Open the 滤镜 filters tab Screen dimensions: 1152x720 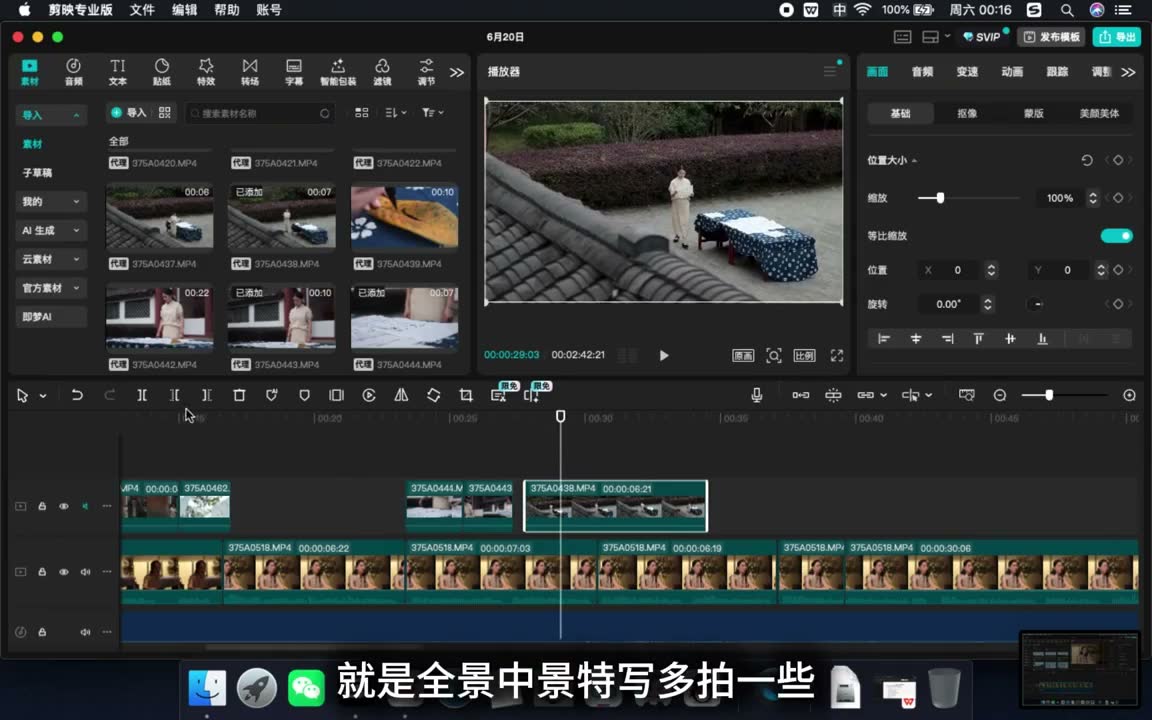pyautogui.click(x=382, y=72)
